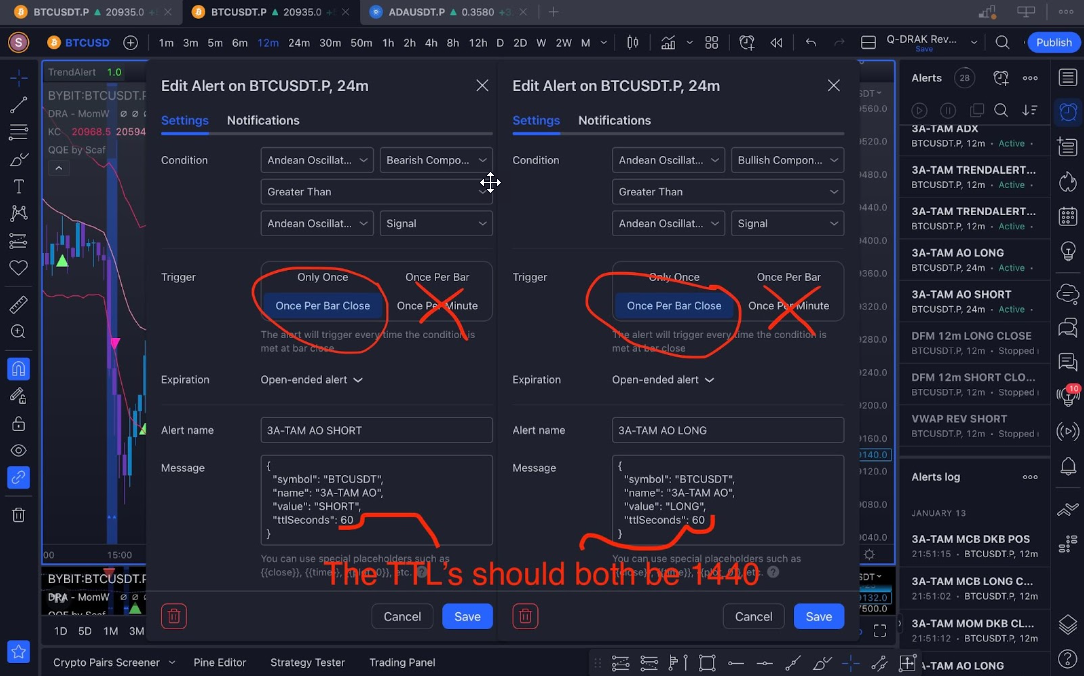Select the VWAP REV SHORT alert row

[x=973, y=426]
